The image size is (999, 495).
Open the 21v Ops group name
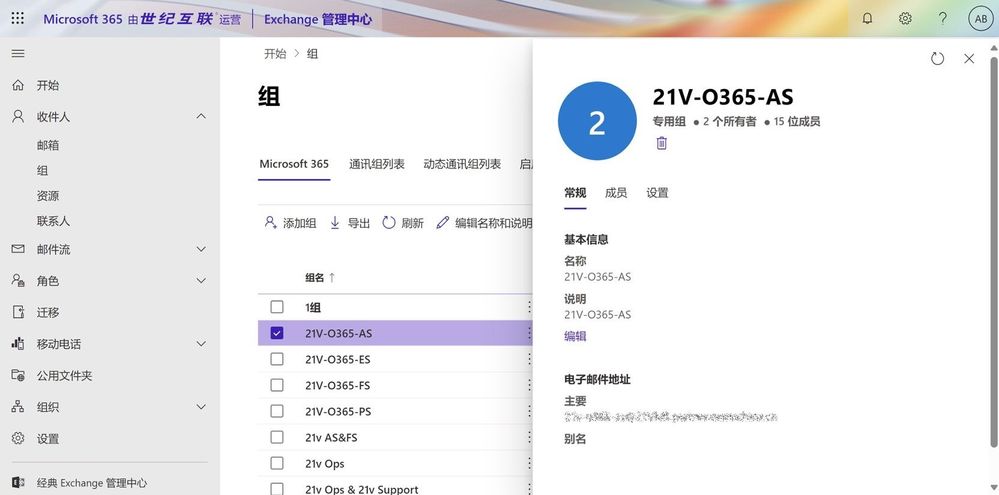325,464
